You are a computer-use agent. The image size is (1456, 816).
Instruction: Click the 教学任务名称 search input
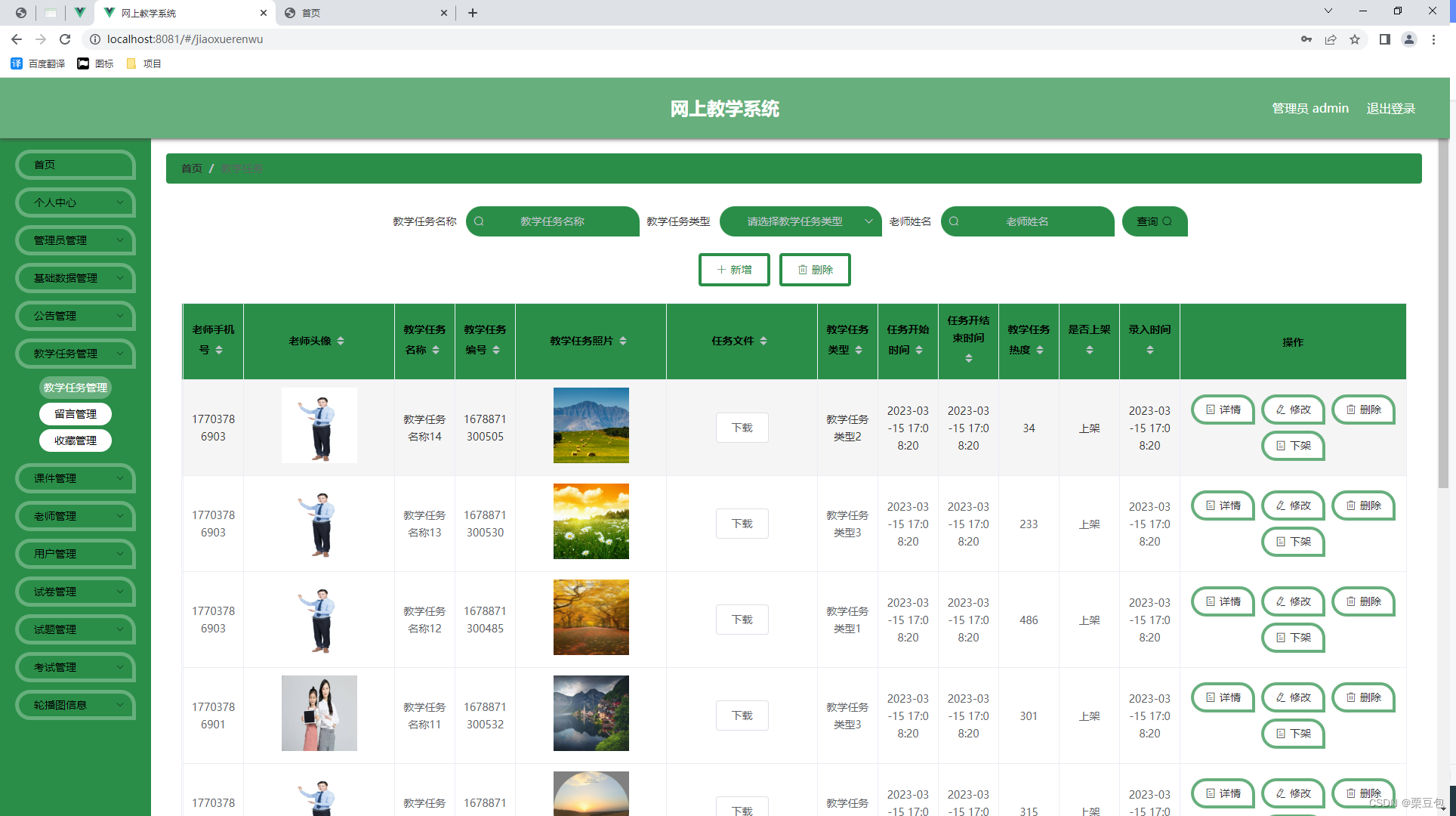point(553,221)
